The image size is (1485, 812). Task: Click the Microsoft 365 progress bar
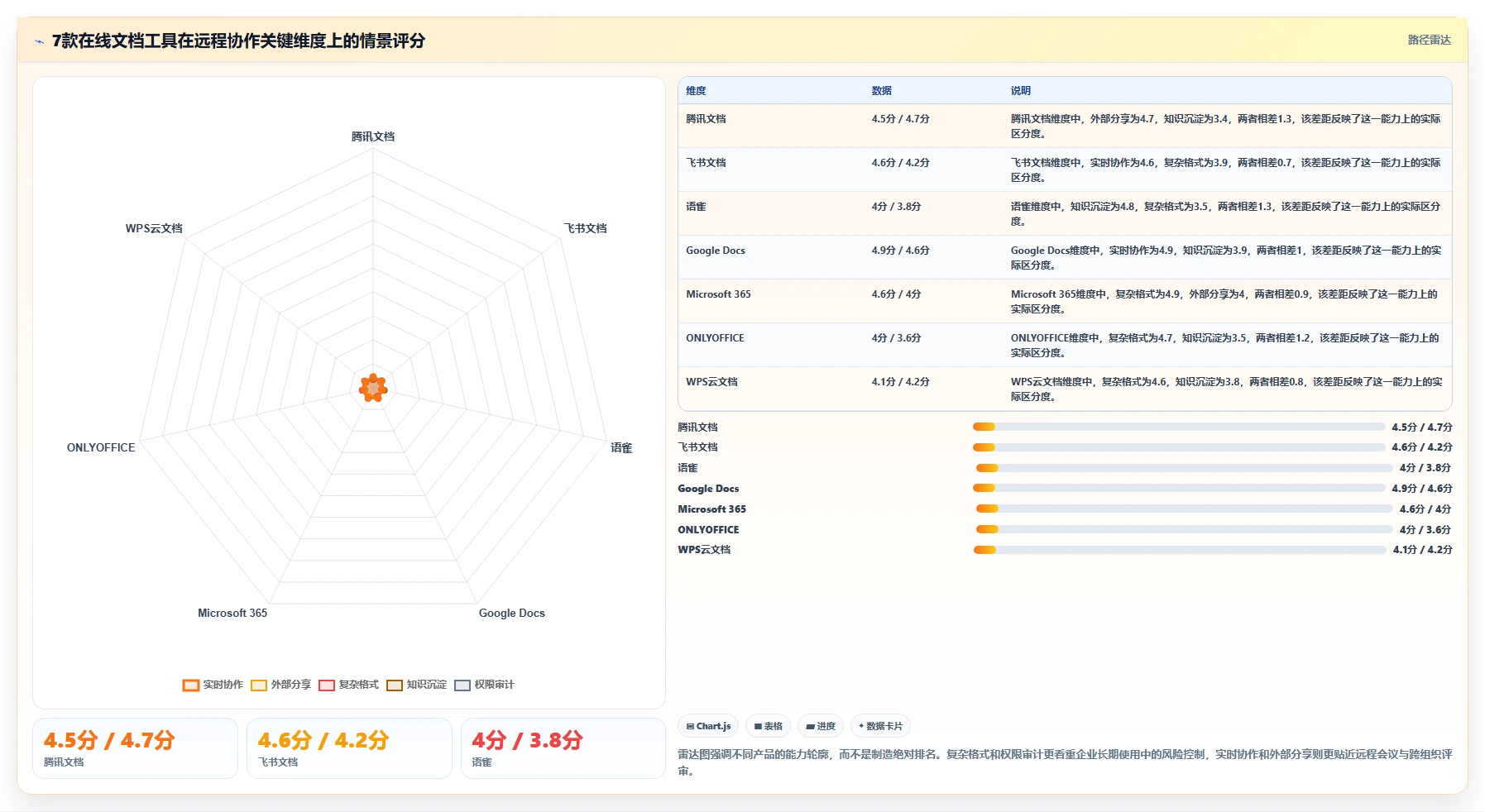(x=1185, y=509)
